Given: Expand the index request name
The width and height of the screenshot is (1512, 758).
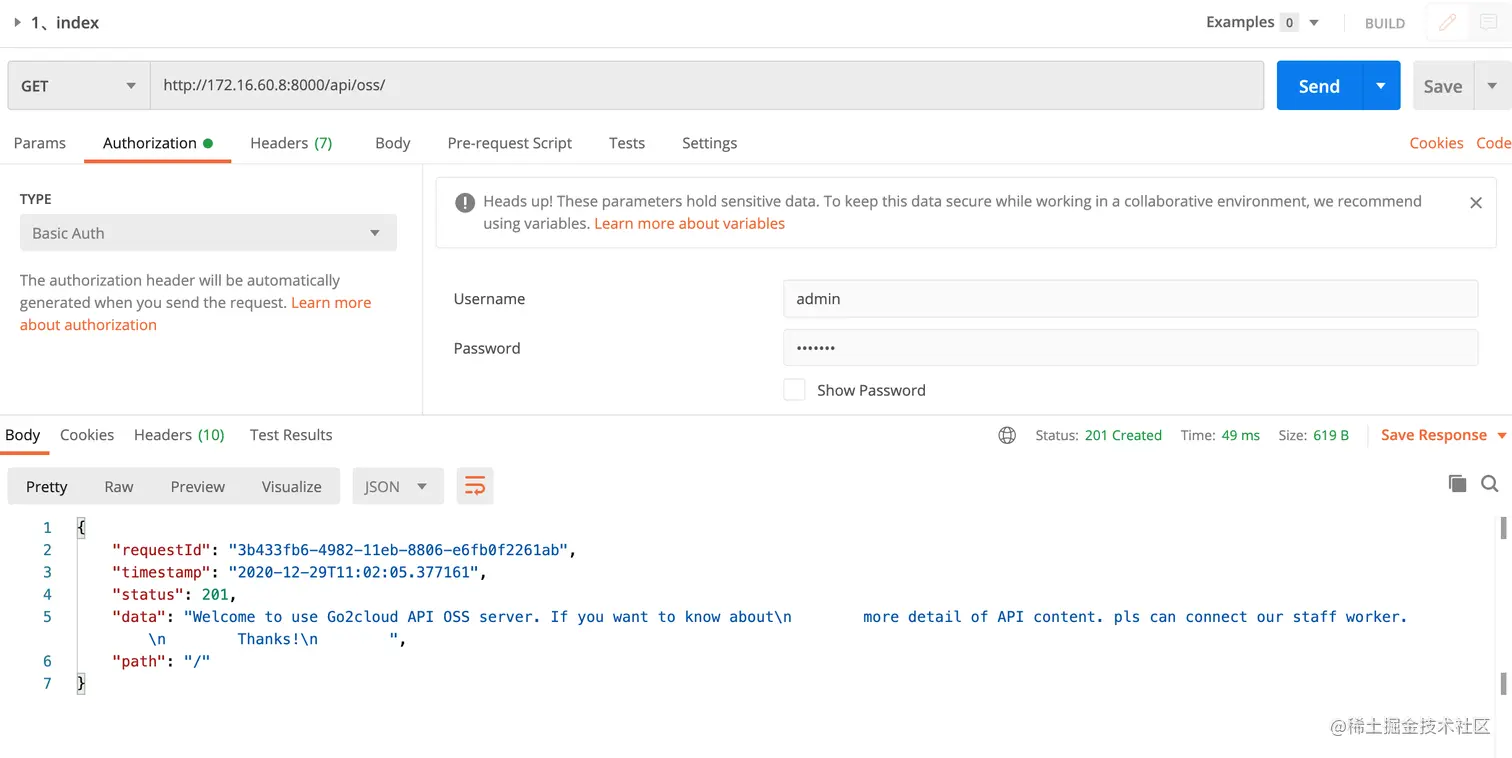Looking at the screenshot, I should 17,22.
